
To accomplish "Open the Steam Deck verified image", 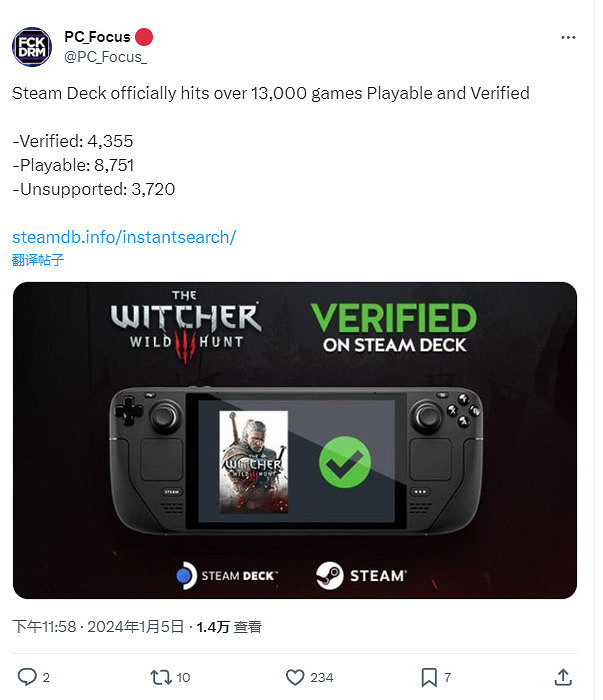I will tap(295, 440).
